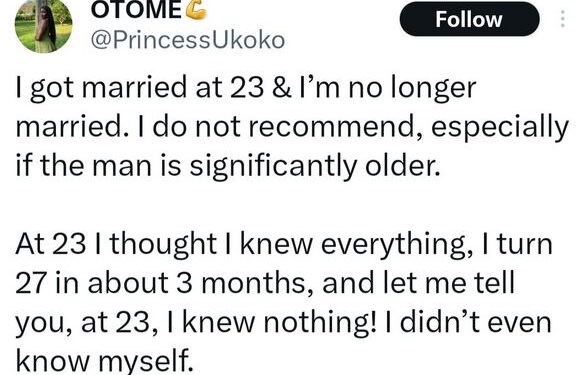
Task: Click the sentence "if the man is significantly older."
Action: click(x=228, y=166)
